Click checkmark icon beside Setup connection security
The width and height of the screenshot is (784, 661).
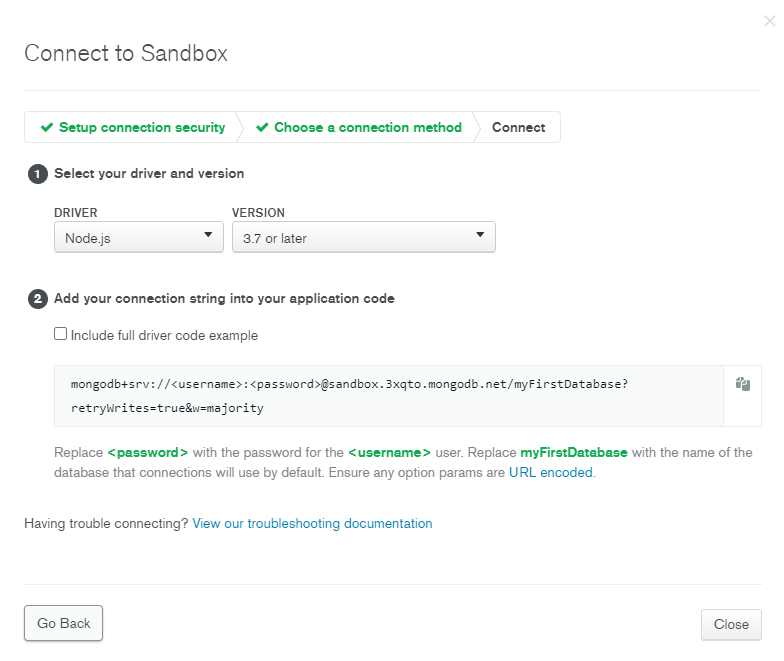click(46, 128)
